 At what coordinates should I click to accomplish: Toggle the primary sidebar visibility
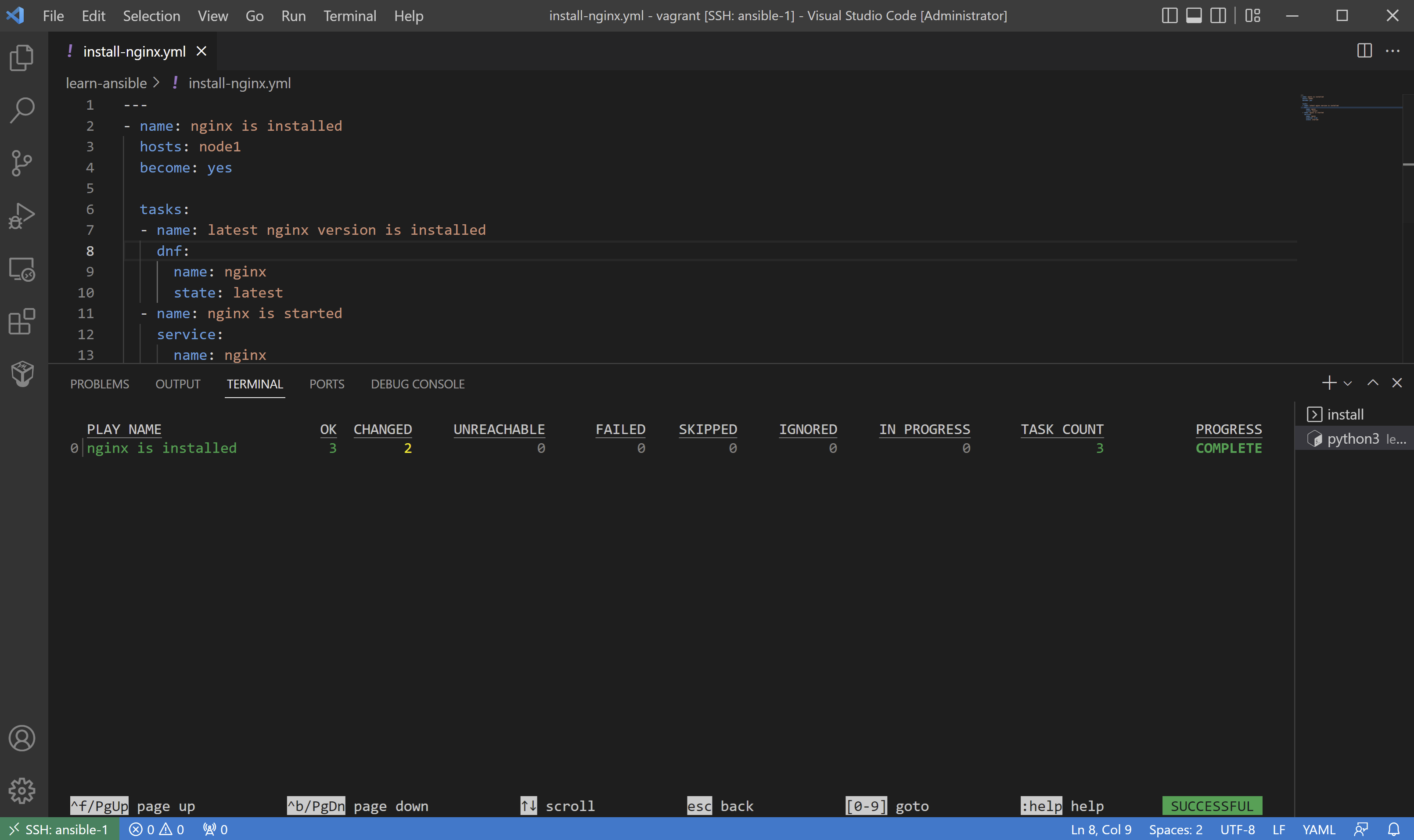[x=1169, y=15]
